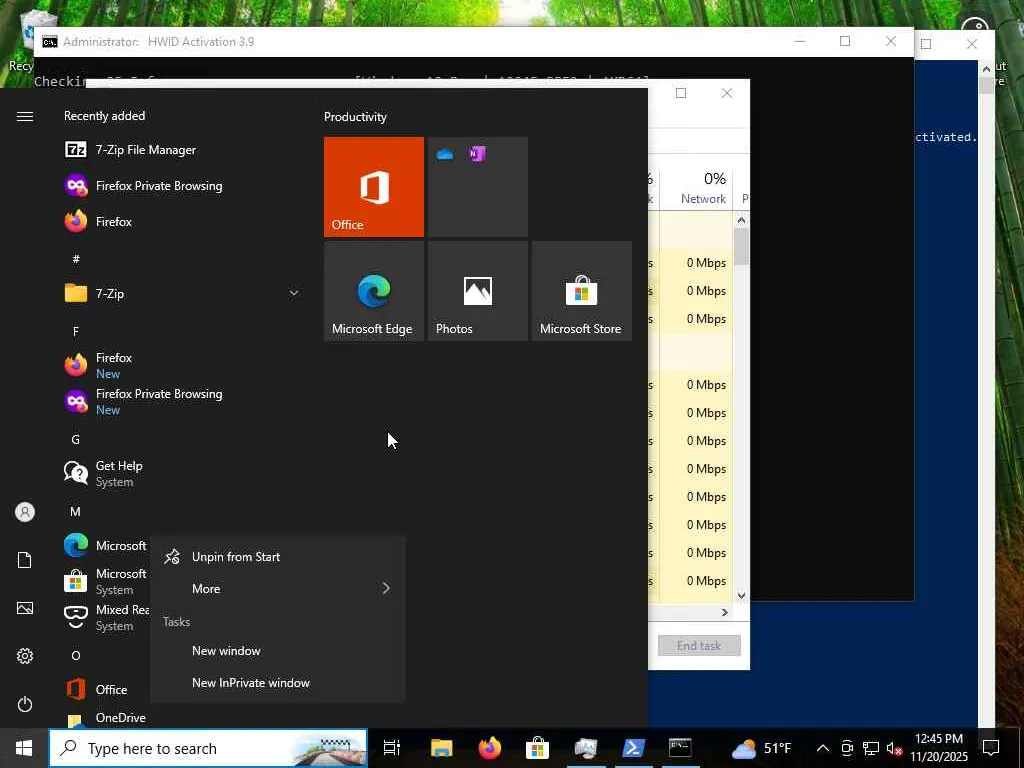
Task: Jump to the G letter header in app list
Action: (76, 440)
